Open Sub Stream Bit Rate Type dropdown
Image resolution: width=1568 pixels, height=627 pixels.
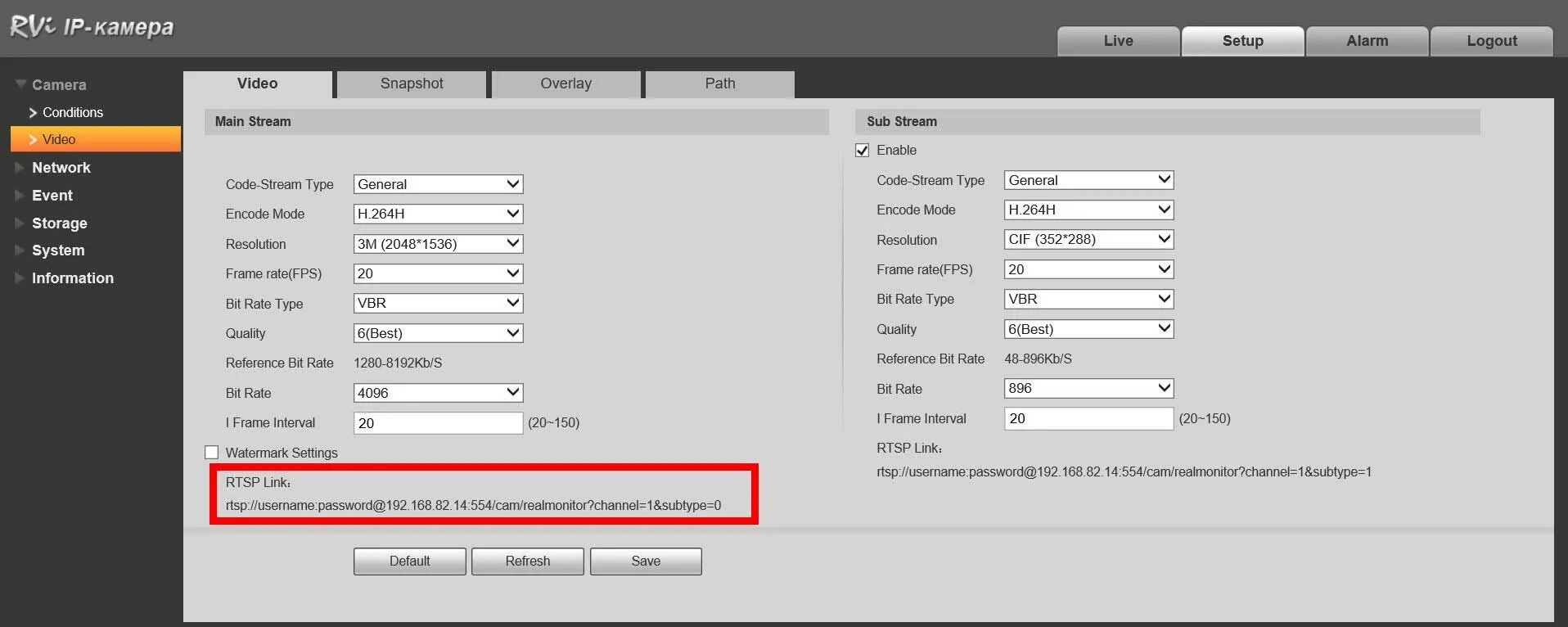1088,299
